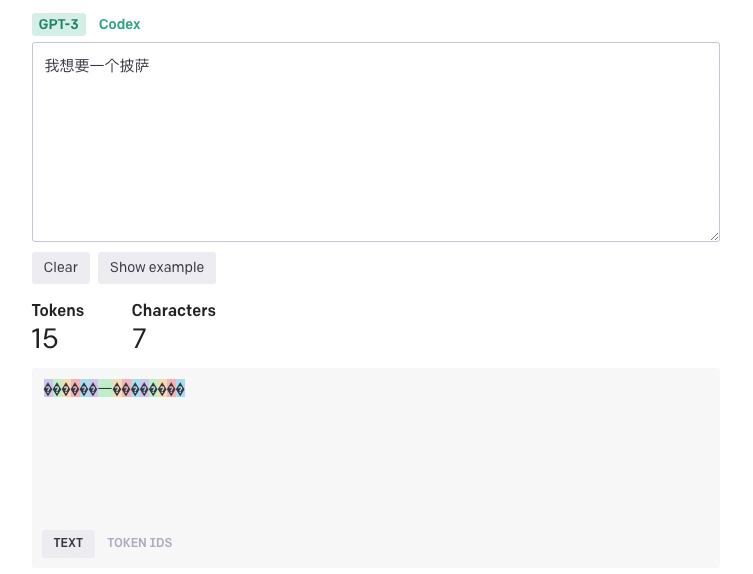Focus the input text area with Chinese text

click(x=376, y=142)
